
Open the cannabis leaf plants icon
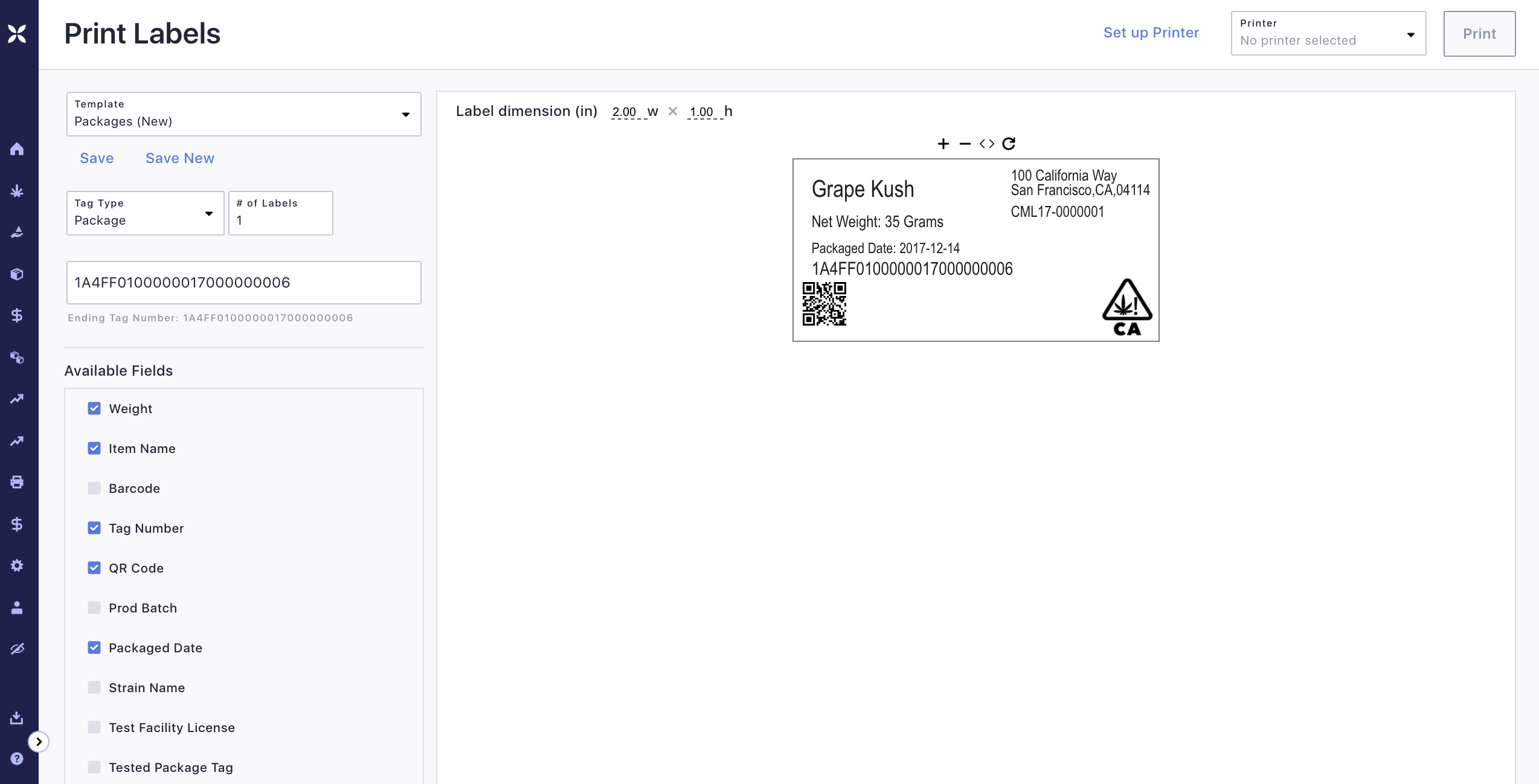17,191
